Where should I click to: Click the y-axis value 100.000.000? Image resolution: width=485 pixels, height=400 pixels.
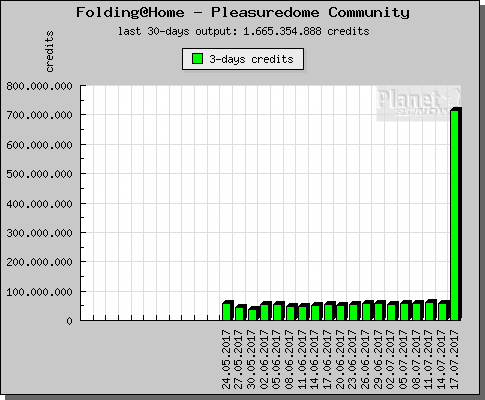coord(39,292)
